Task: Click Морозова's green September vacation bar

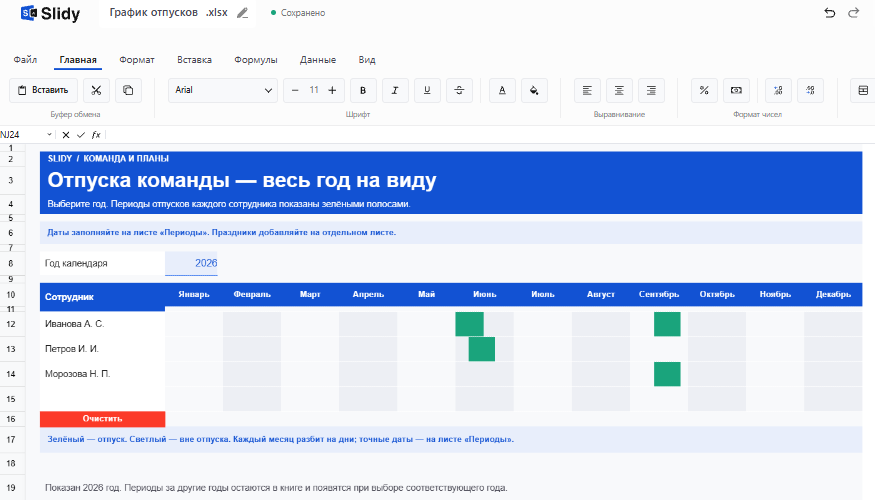Action: [667, 374]
